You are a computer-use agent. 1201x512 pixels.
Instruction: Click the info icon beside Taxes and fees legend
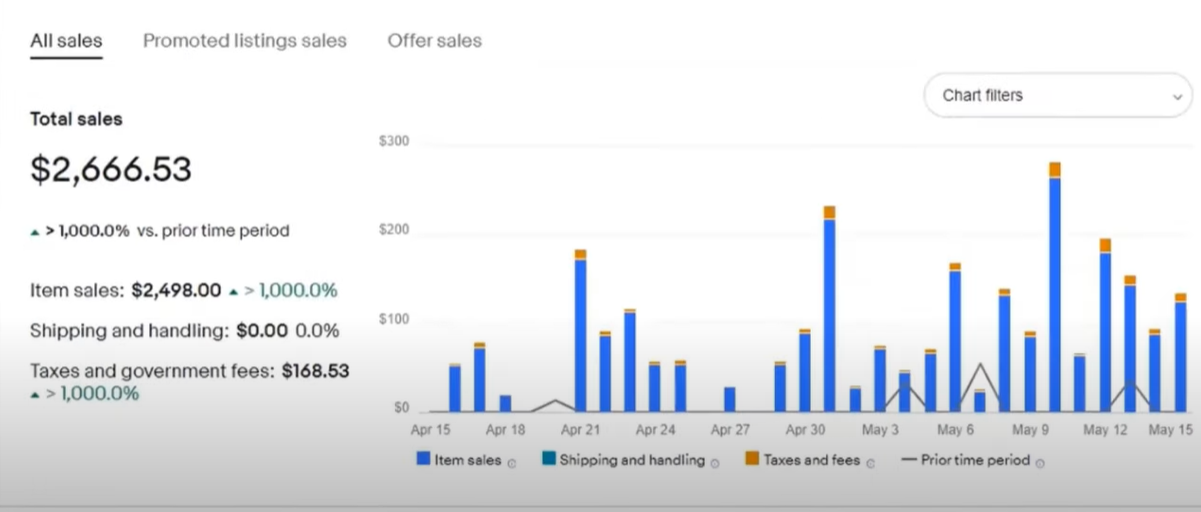coord(870,463)
